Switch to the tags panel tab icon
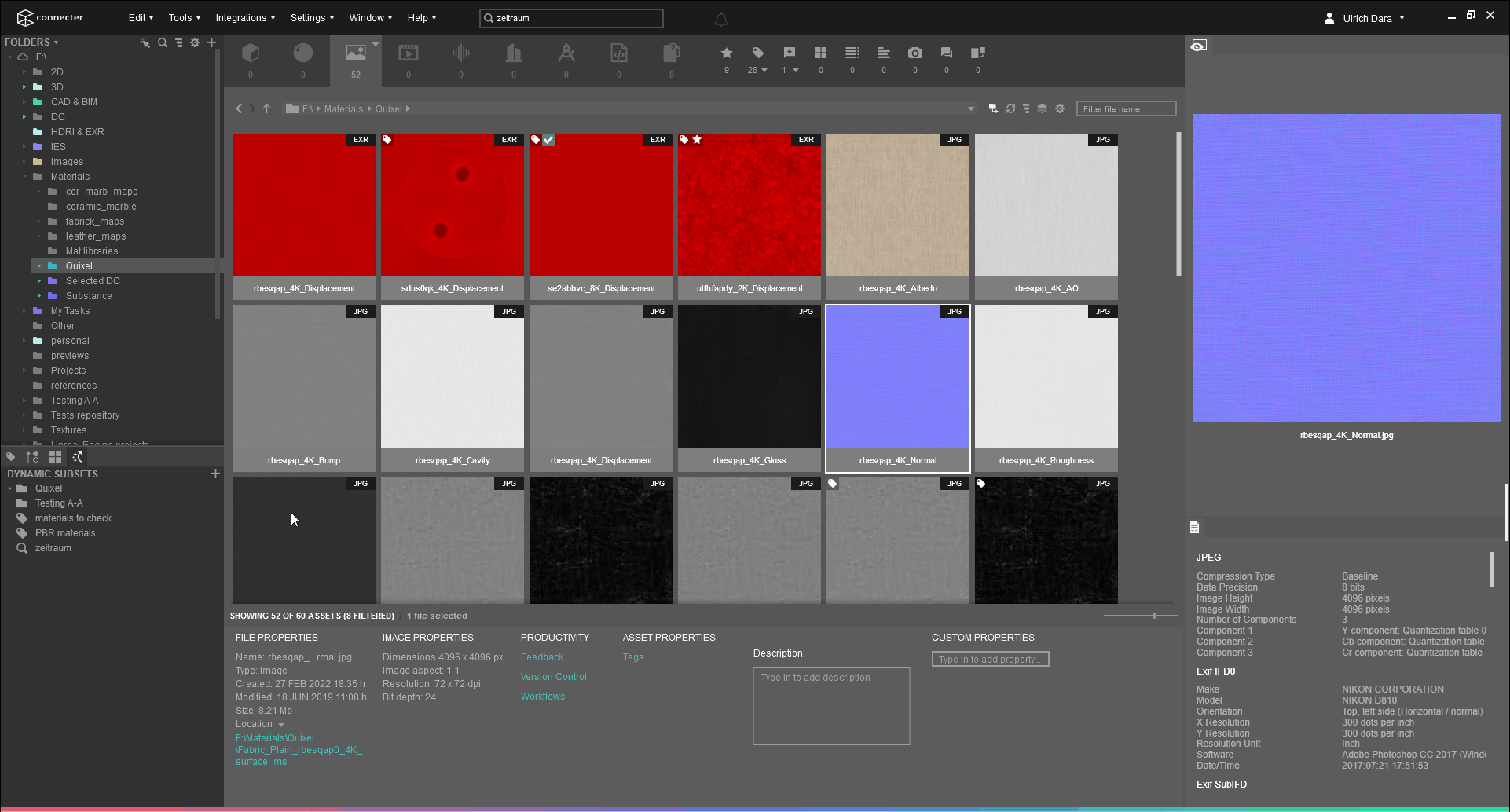Screen dimensions: 1510x812 11,456
